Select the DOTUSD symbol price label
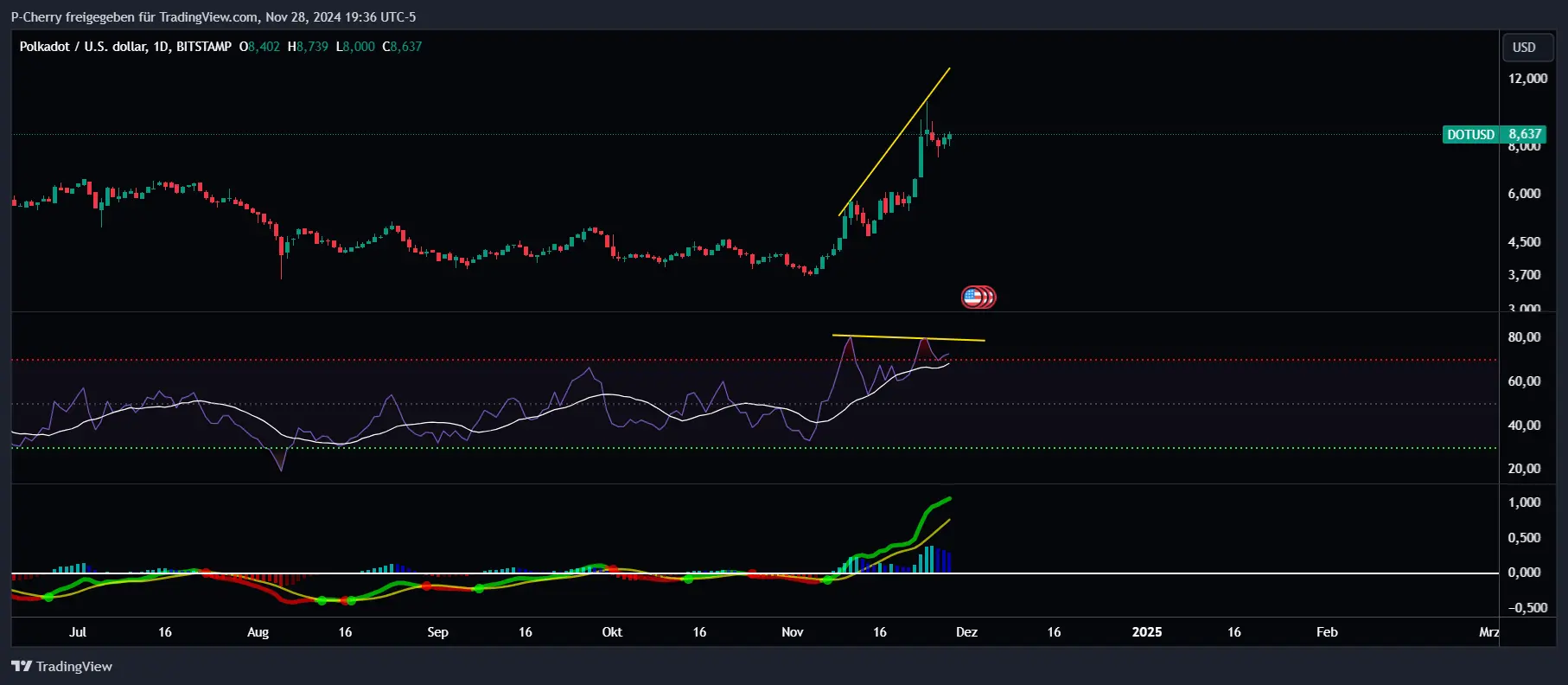Image resolution: width=1568 pixels, height=685 pixels. pyautogui.click(x=1471, y=134)
